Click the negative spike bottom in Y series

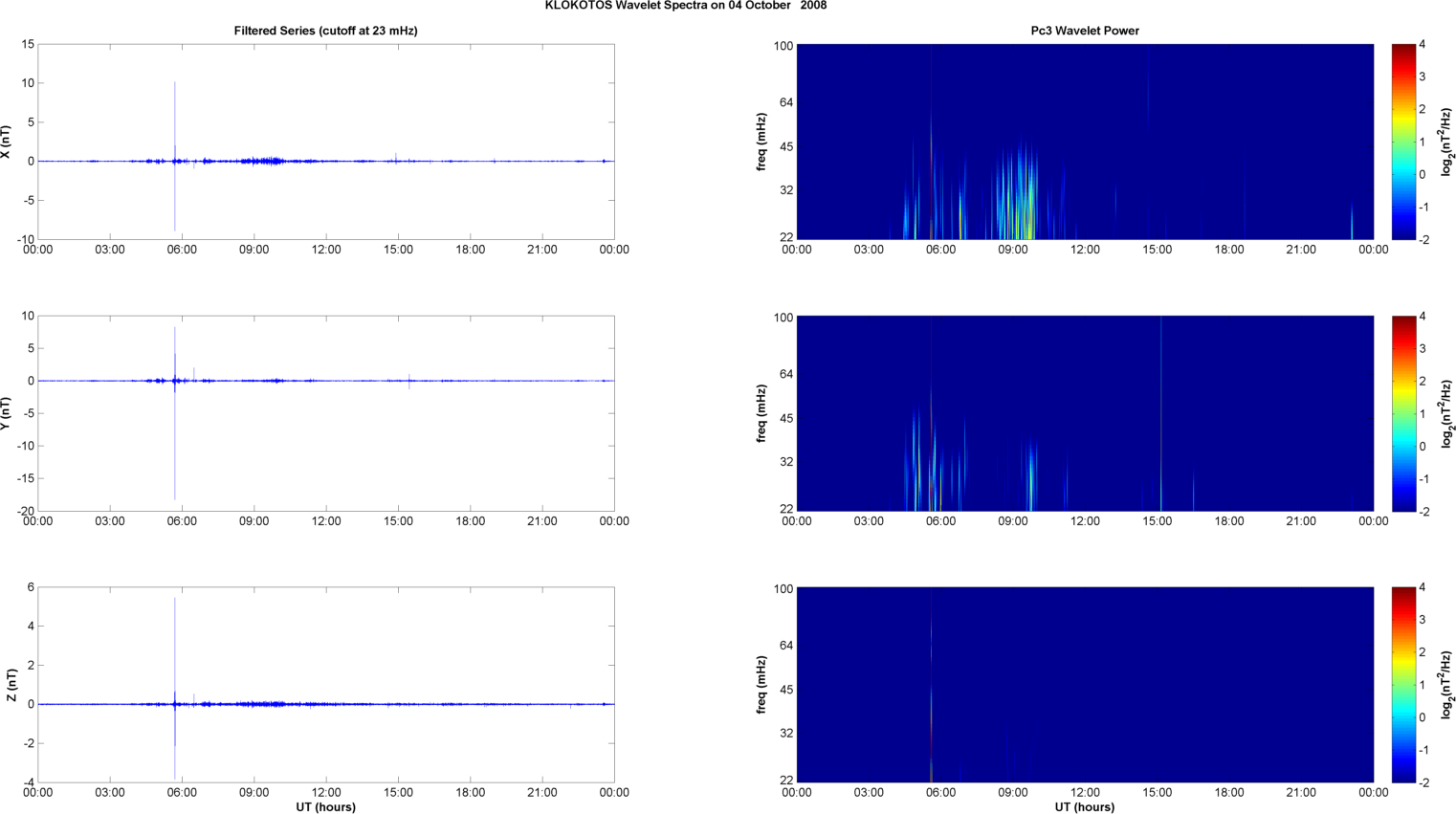coord(174,497)
